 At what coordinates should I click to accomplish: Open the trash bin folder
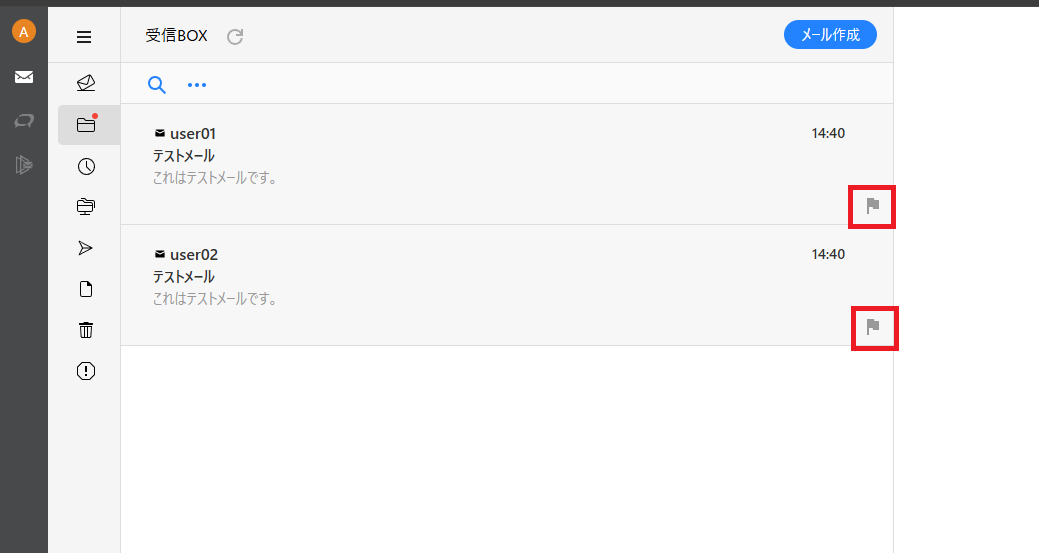(x=86, y=330)
